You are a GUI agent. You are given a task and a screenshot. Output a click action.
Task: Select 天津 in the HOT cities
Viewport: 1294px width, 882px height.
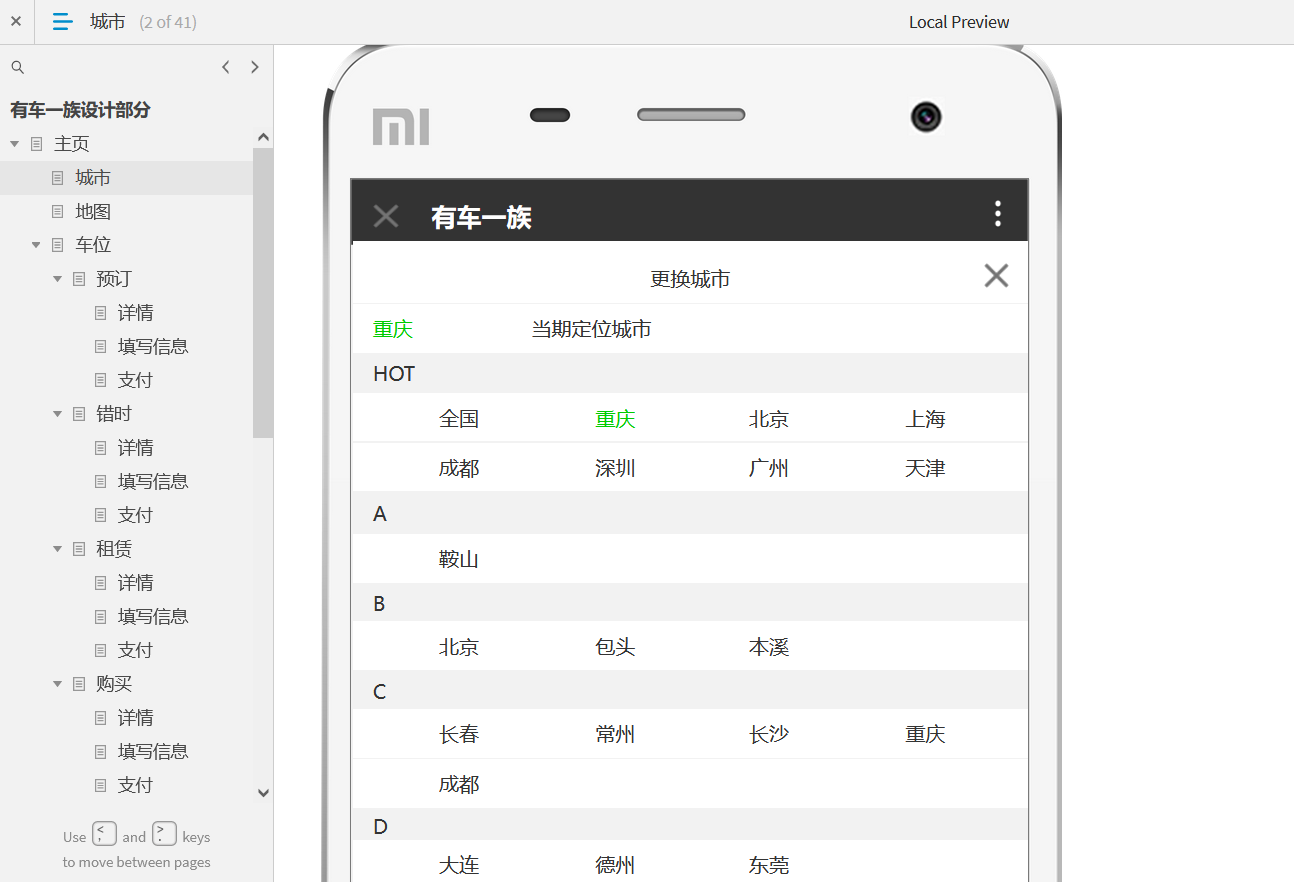coord(925,468)
